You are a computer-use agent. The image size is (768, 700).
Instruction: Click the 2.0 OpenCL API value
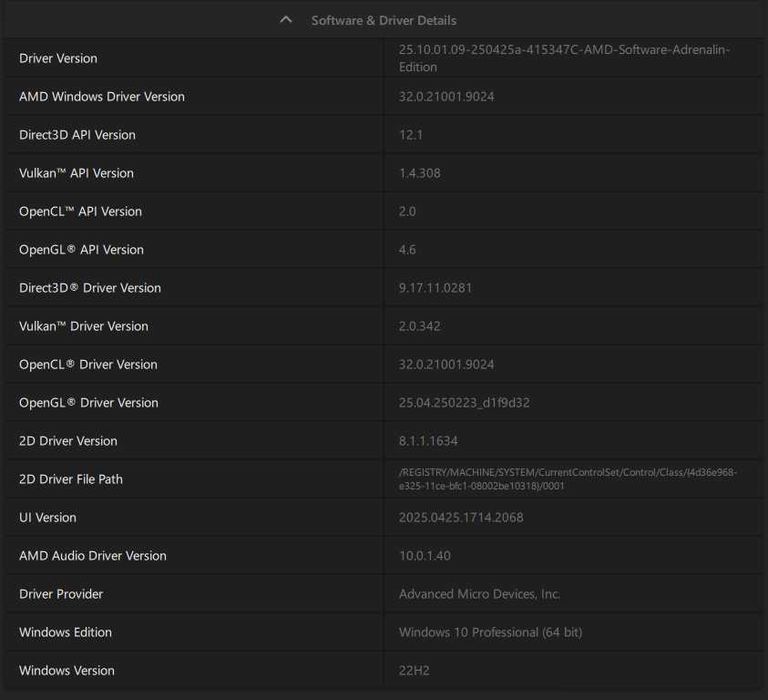pos(407,211)
